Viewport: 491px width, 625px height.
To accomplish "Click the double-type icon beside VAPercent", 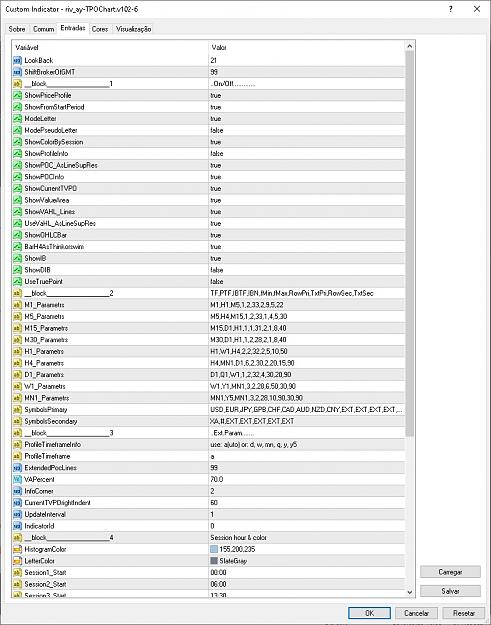I will coord(17,479).
